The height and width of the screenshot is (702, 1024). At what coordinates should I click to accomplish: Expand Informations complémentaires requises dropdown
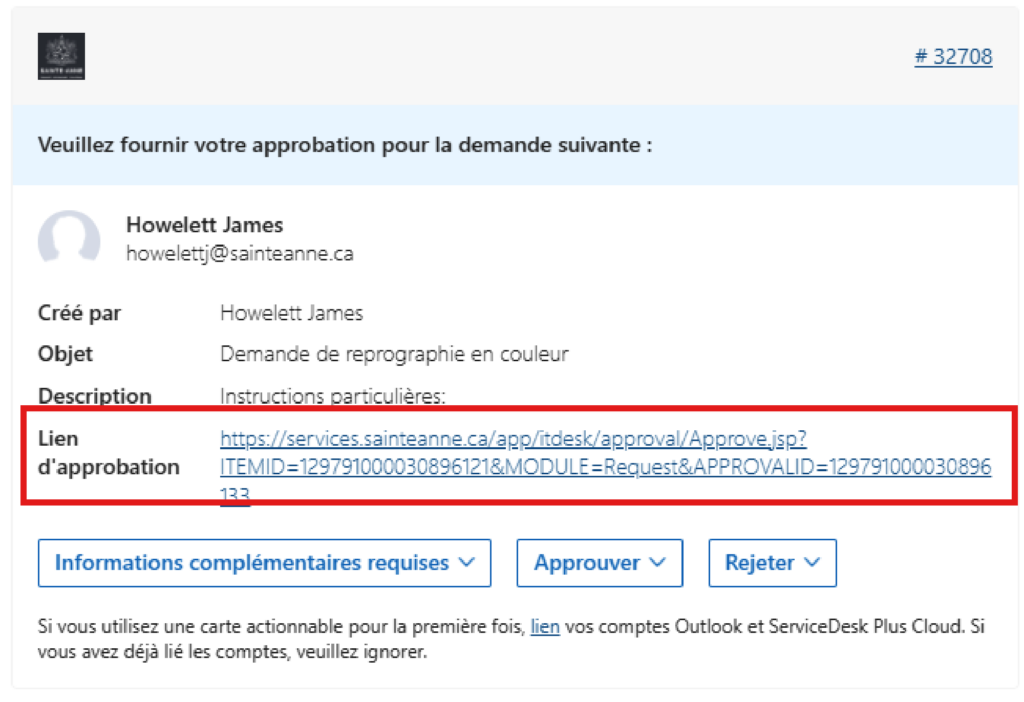tap(264, 563)
